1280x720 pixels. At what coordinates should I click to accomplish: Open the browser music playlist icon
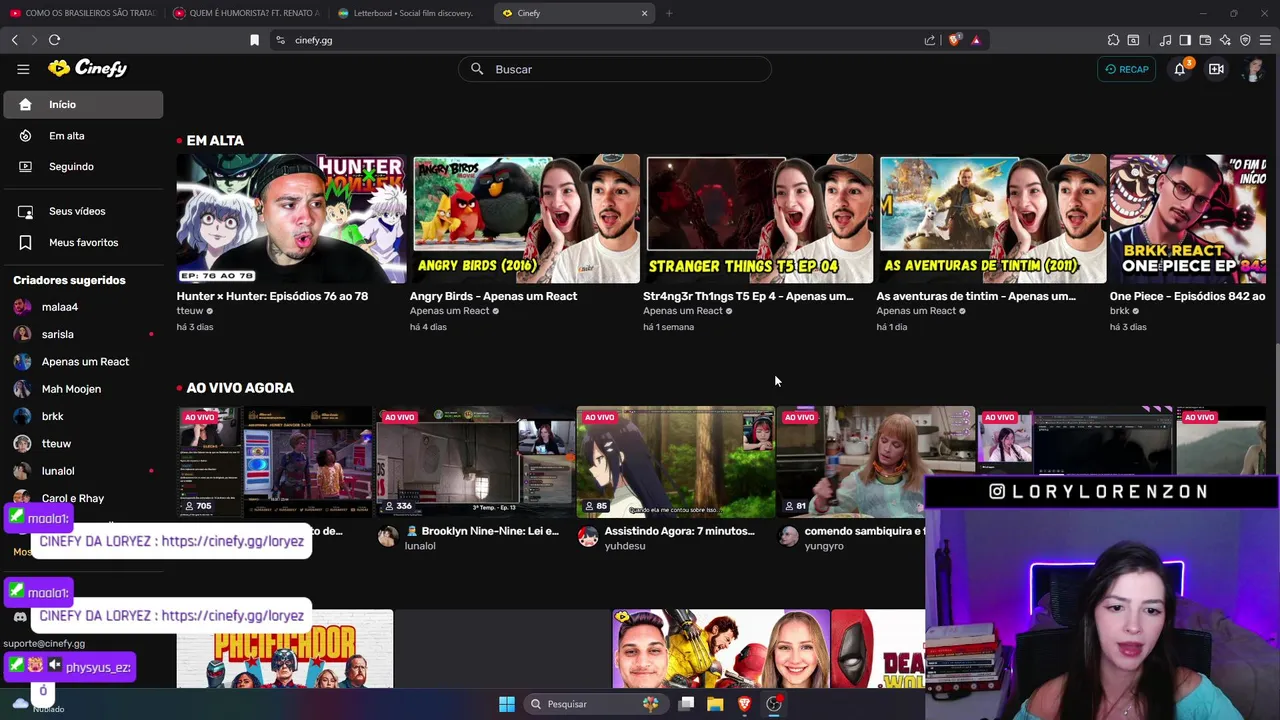point(1165,40)
